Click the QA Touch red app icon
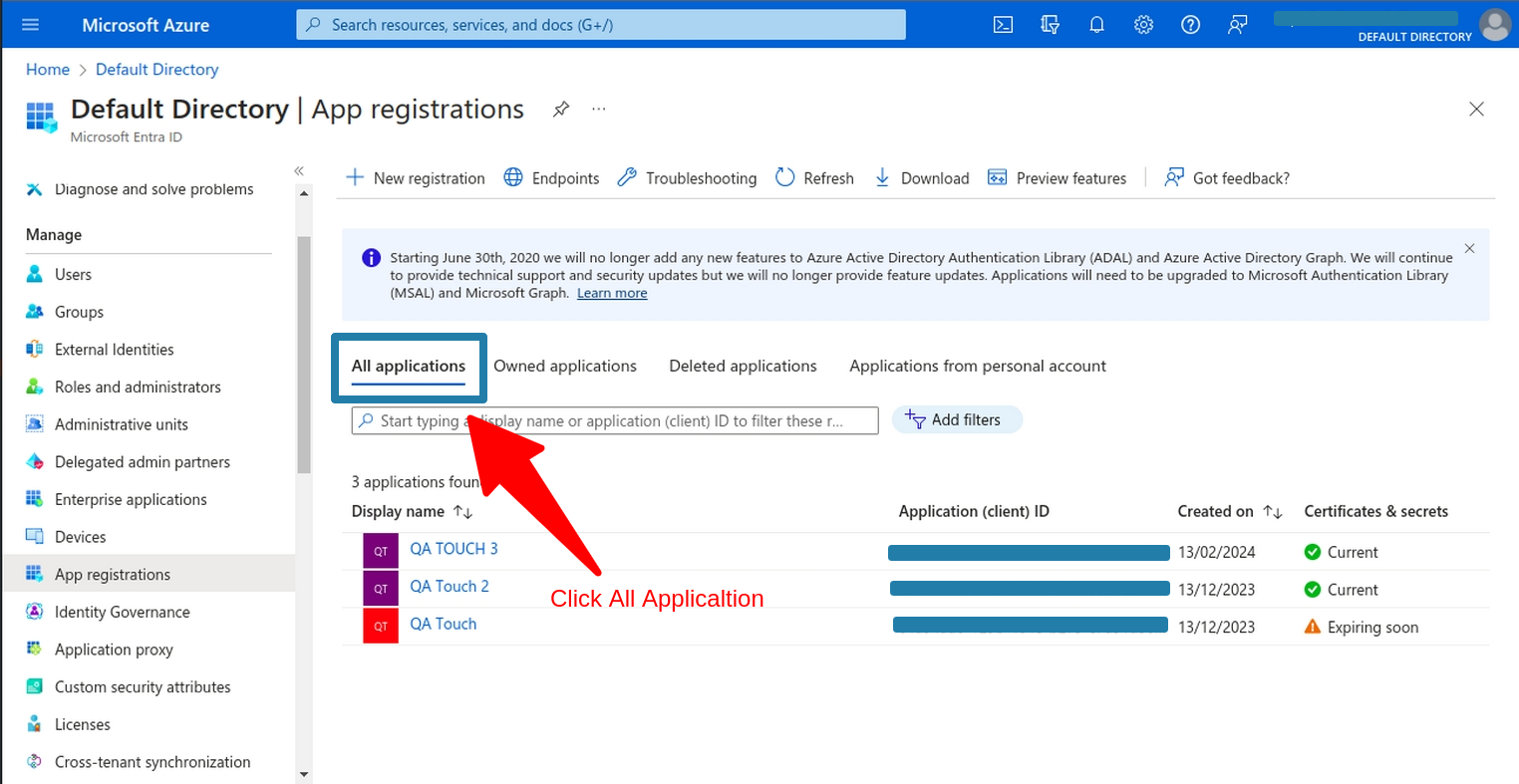This screenshot has height=784, width=1519. pos(381,626)
